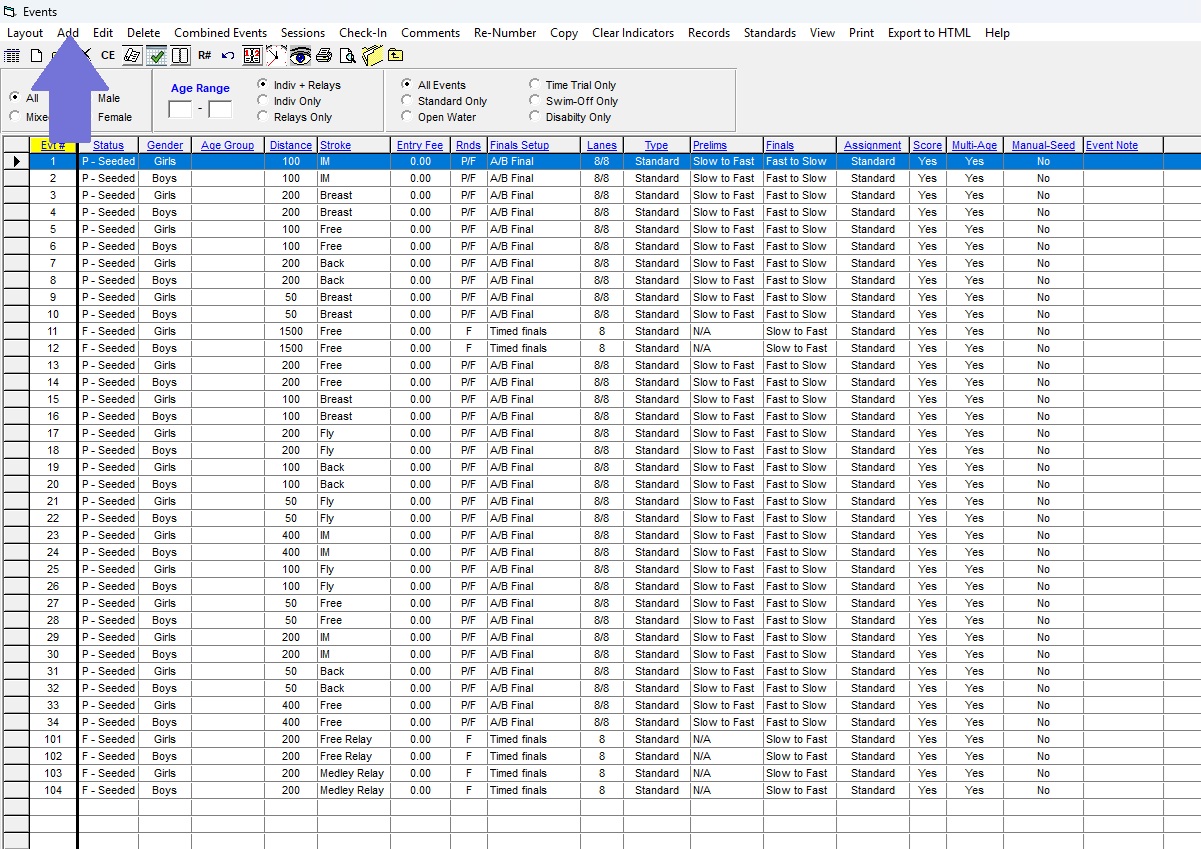Select event number 11 cell

click(53, 331)
